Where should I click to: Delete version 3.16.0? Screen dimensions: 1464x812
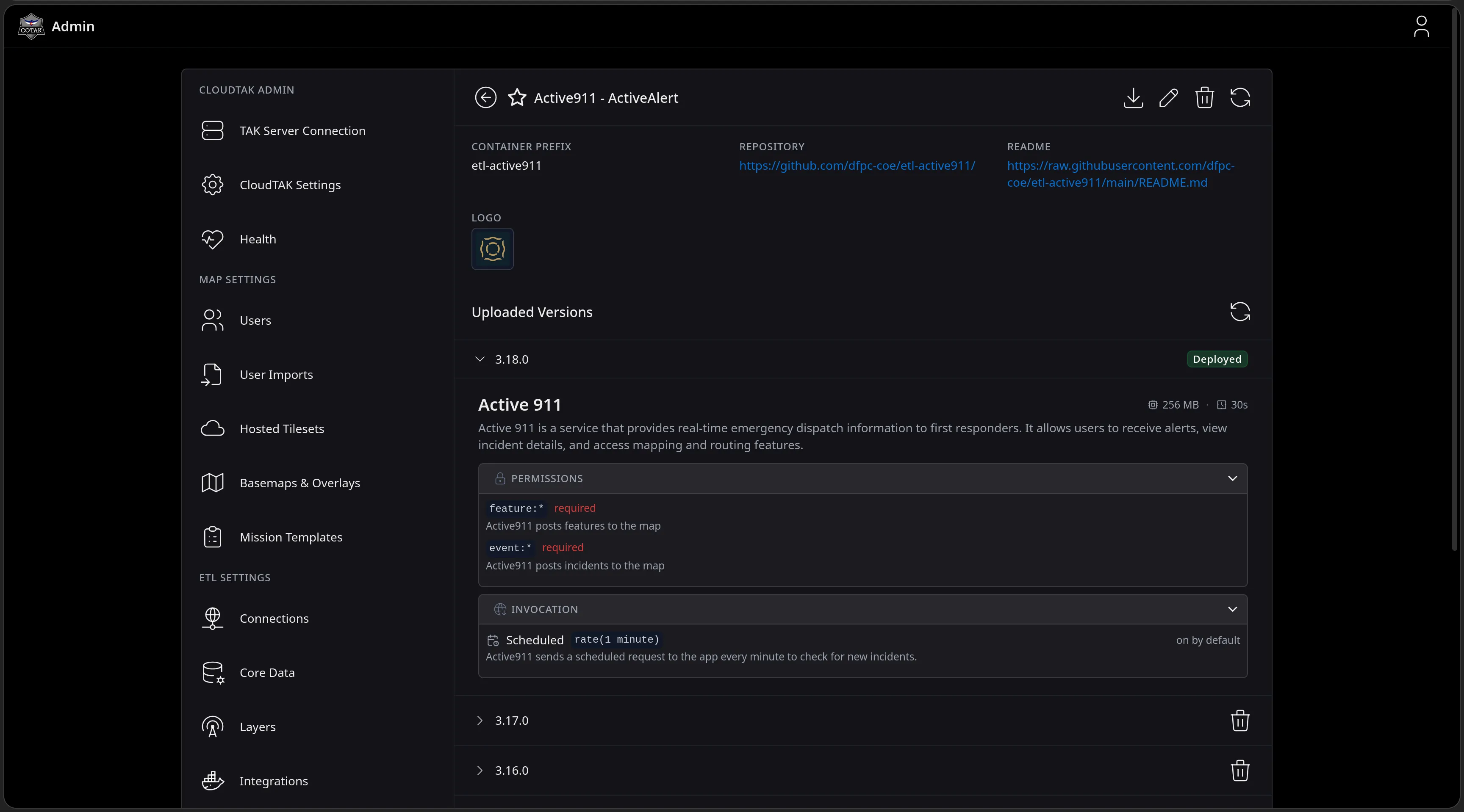1239,771
